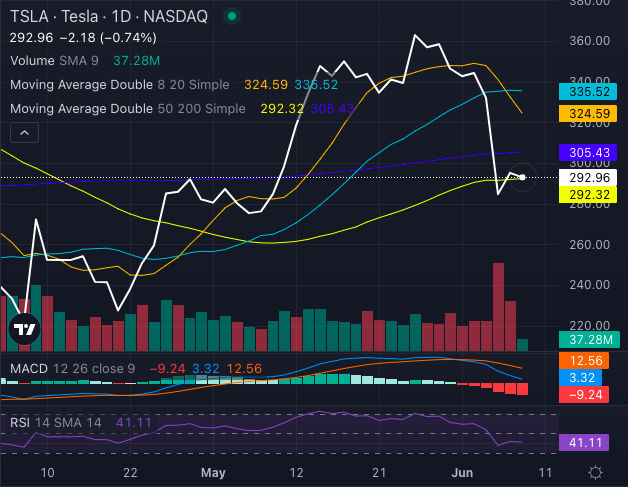Click the MACD 12 26 close 9 legend
Viewport: 628px width, 487px height.
tap(136, 368)
